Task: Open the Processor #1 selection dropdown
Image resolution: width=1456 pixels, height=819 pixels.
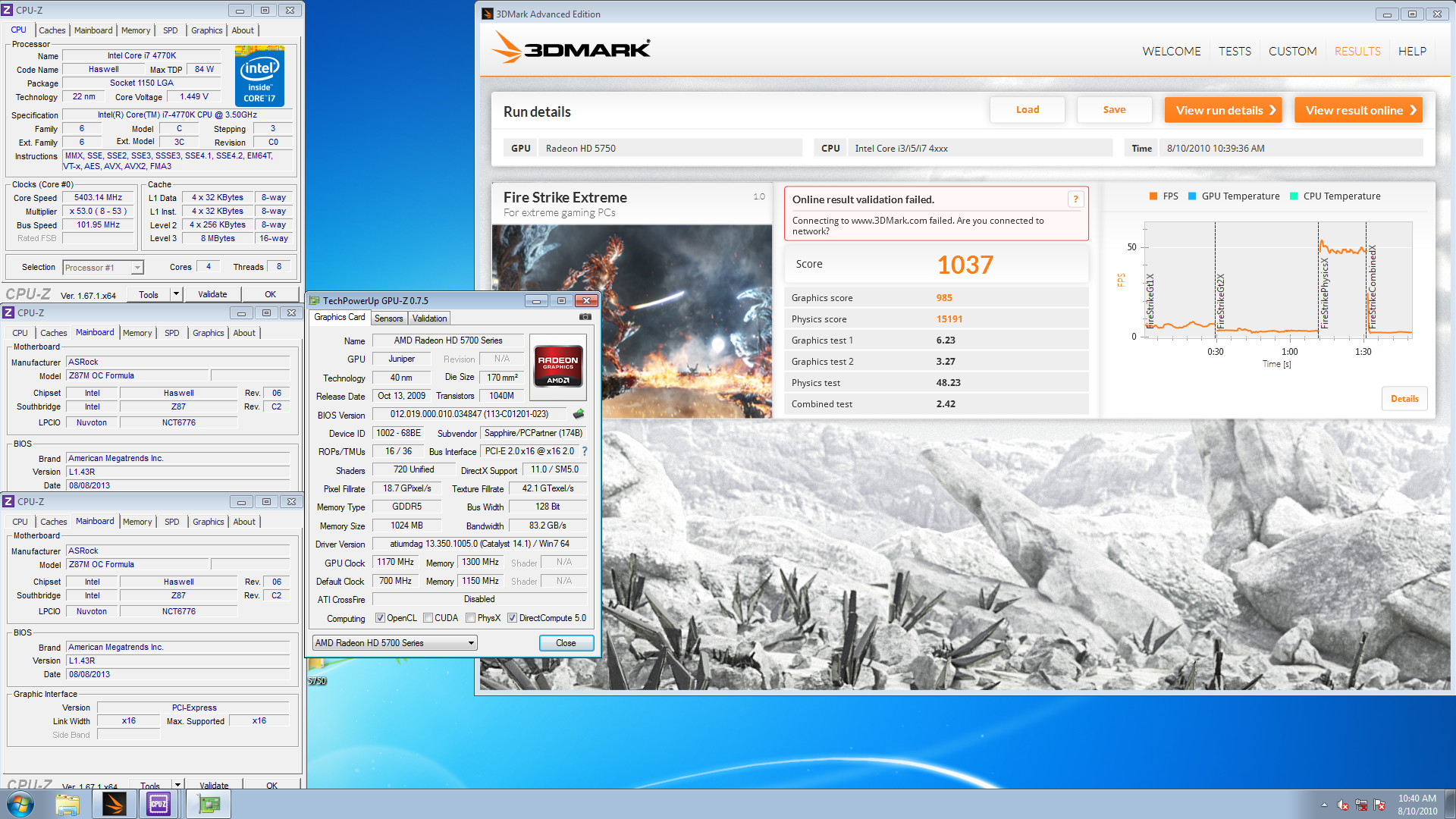Action: pos(103,268)
